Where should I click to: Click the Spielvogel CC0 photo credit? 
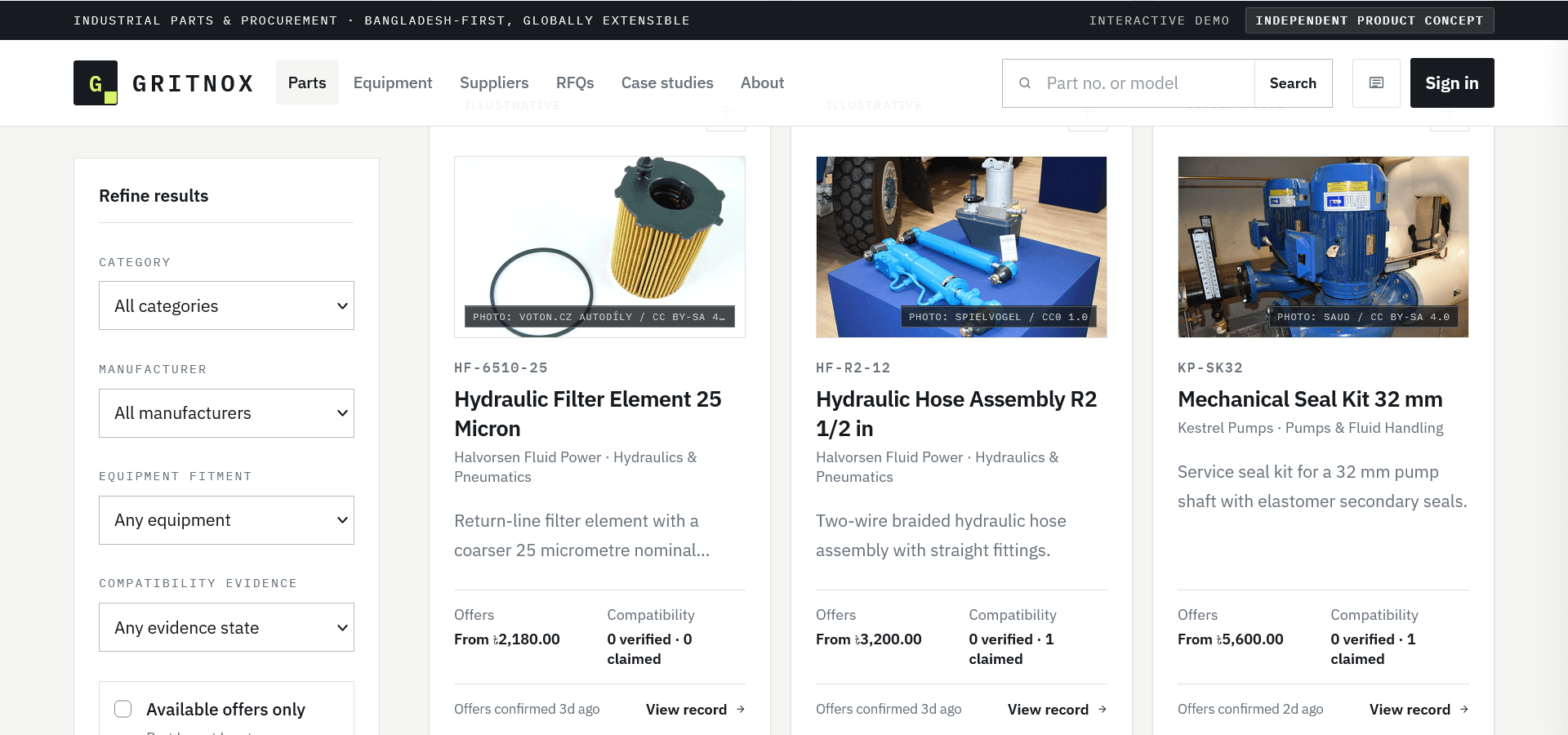tap(998, 317)
